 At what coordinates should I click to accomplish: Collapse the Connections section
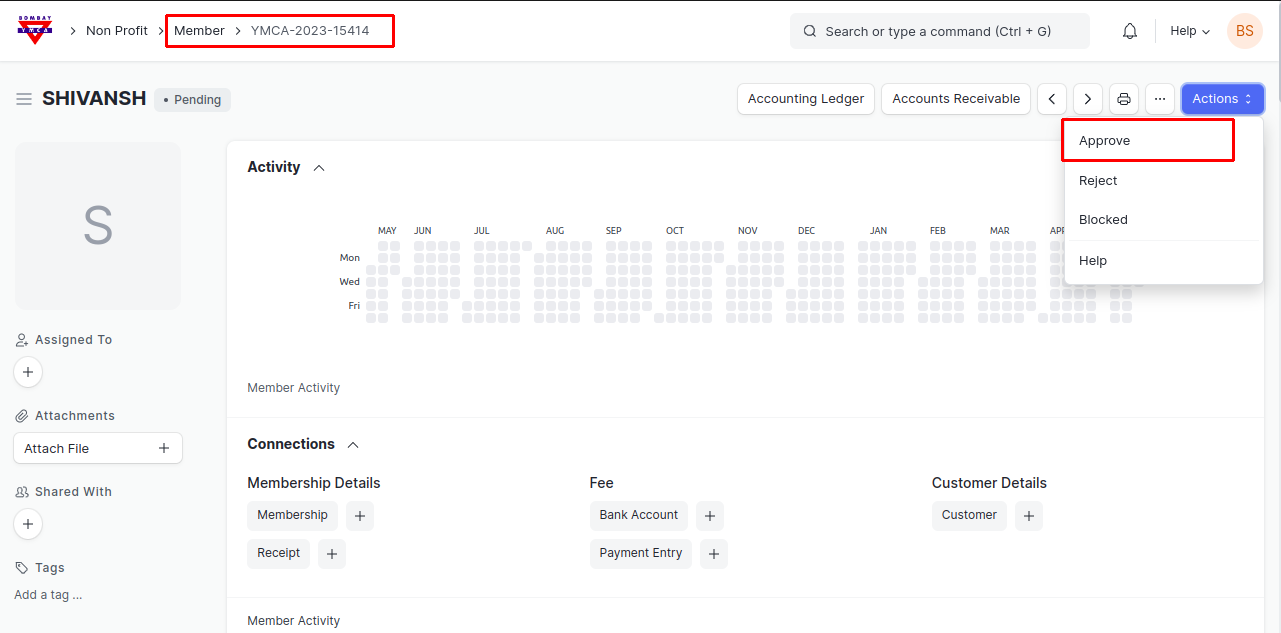(352, 445)
